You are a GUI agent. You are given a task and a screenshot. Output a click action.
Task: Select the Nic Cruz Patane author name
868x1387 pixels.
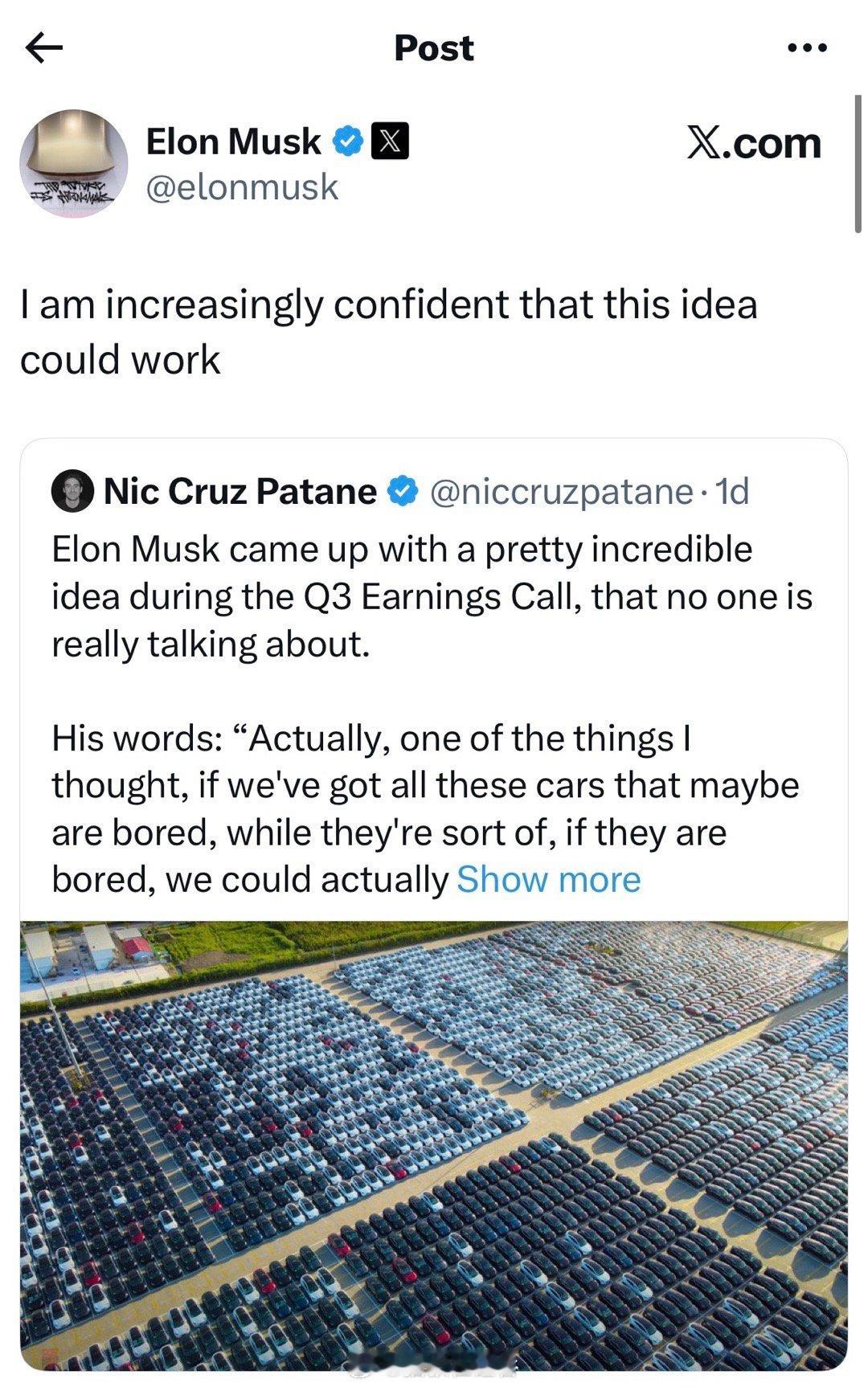click(x=240, y=491)
